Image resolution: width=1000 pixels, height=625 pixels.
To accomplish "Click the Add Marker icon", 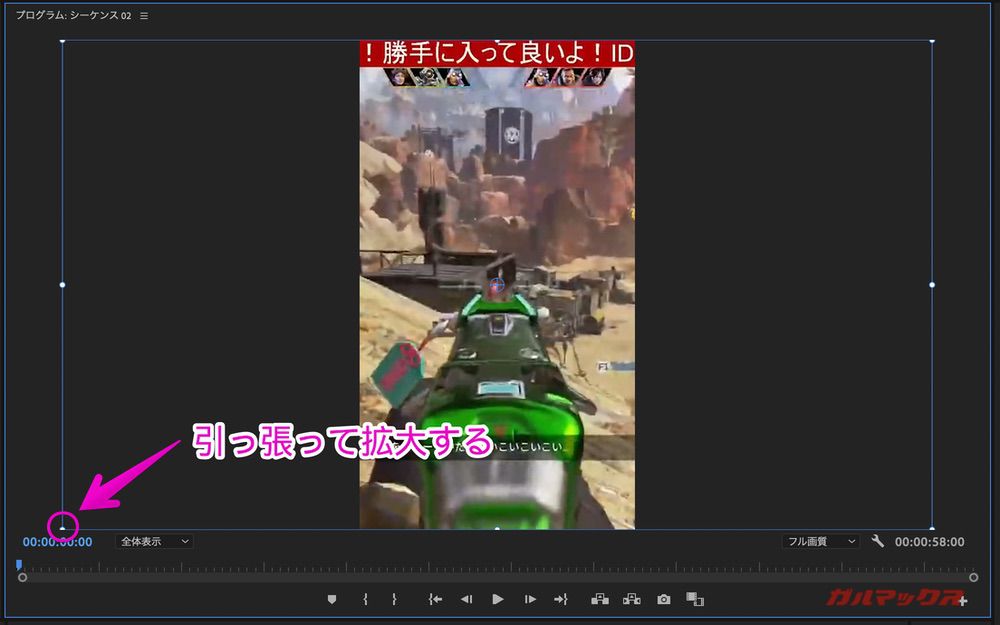I will tap(332, 599).
